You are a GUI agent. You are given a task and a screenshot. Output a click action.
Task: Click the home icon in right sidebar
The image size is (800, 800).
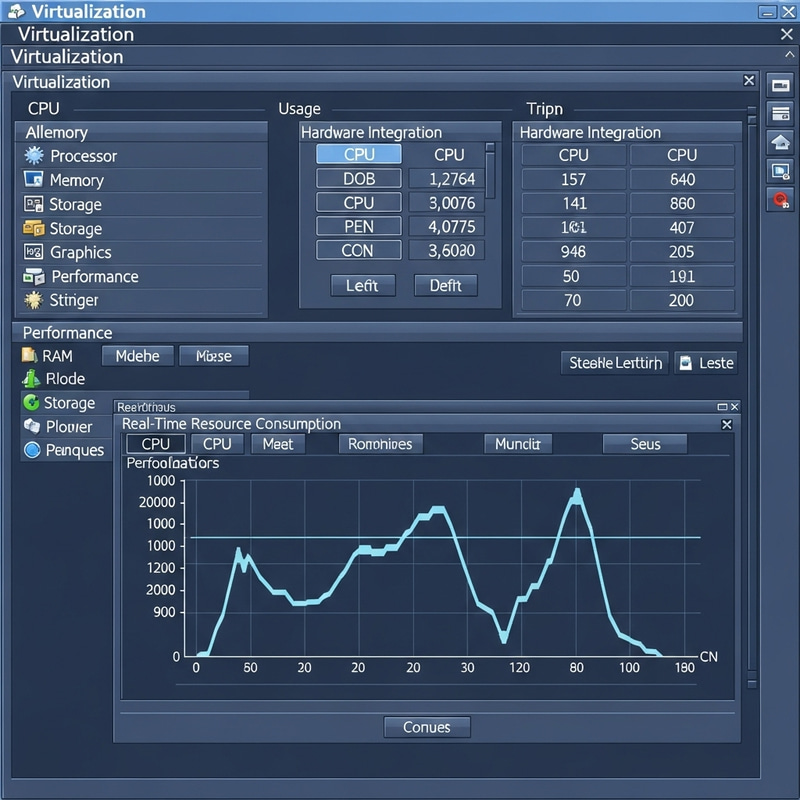point(780,142)
